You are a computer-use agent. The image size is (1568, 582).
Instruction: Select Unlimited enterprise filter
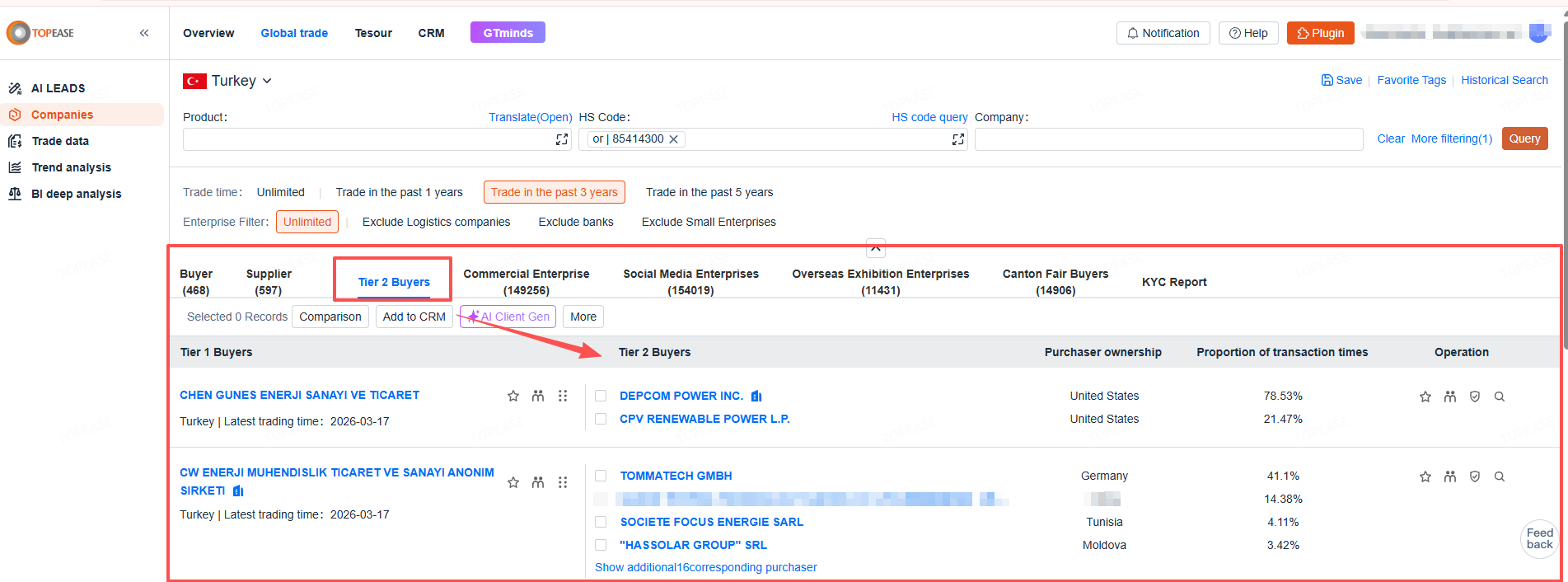point(307,222)
